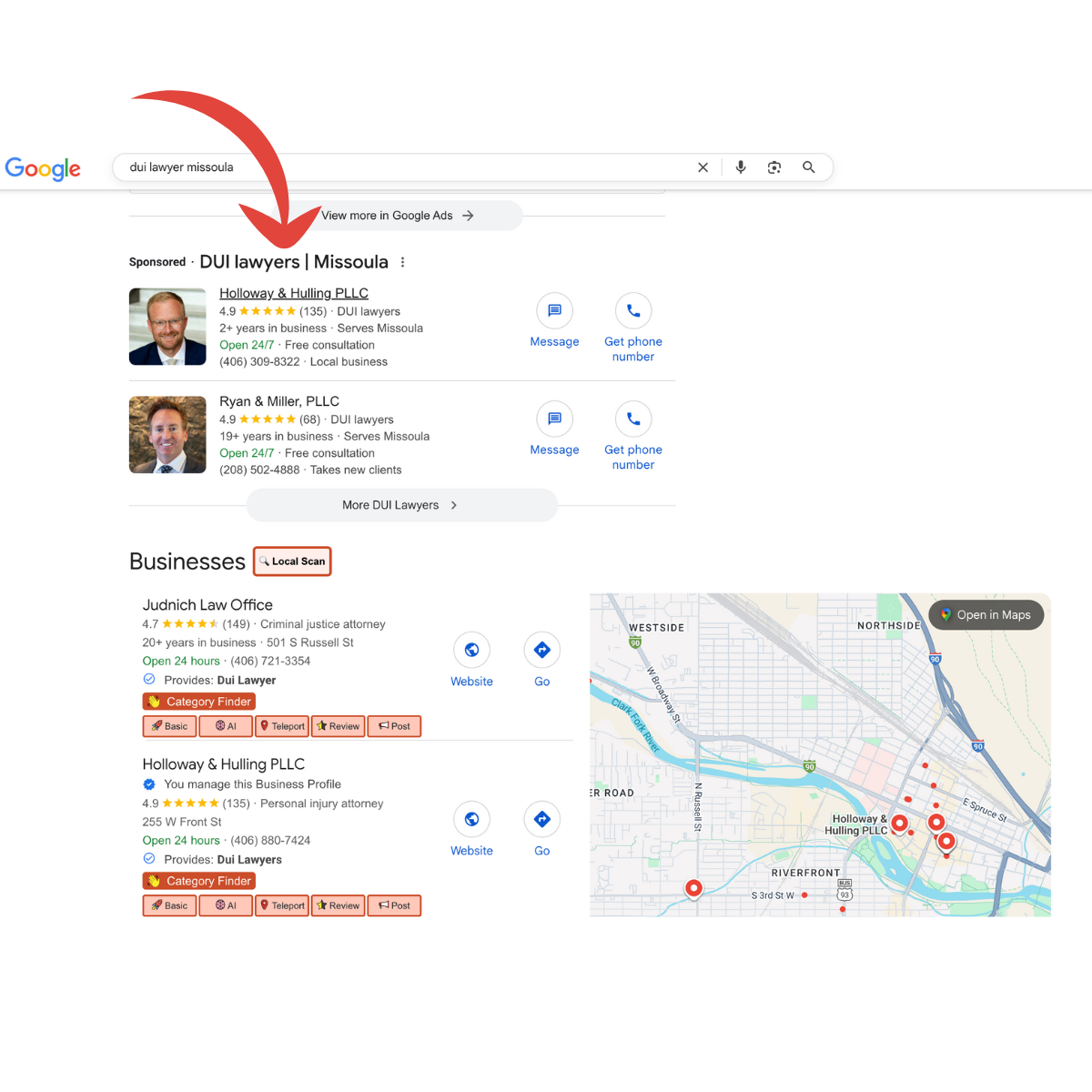Screen dimensions: 1092x1092
Task: Click RIVERFRONT label on the map
Action: tap(805, 873)
